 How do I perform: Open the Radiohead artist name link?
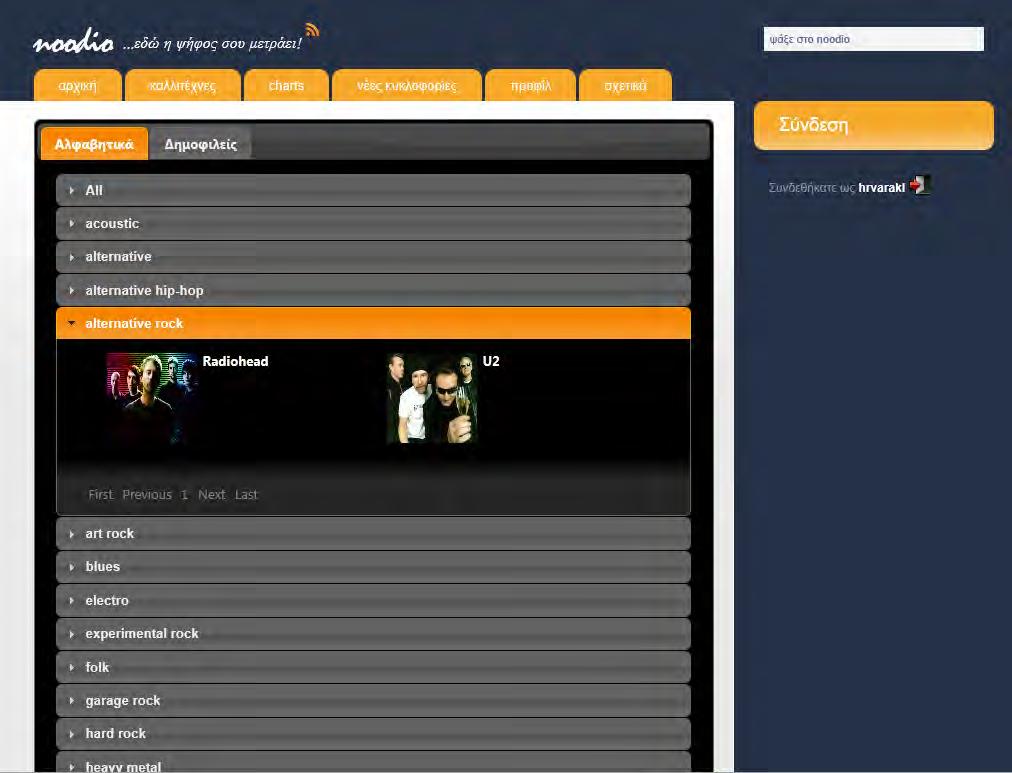click(x=236, y=361)
